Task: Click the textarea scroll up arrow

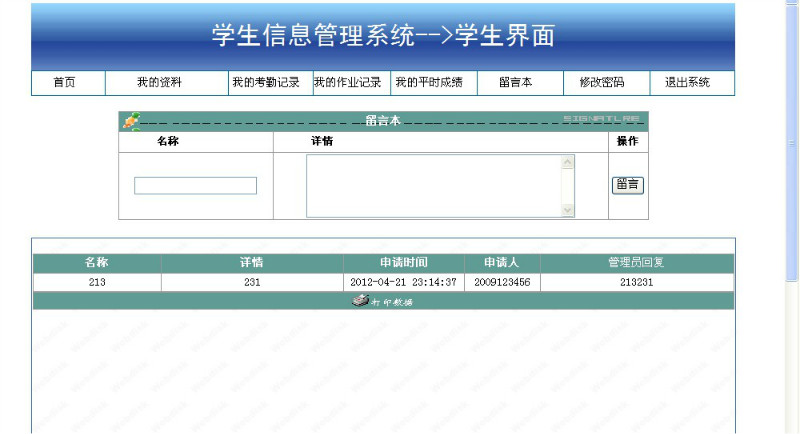Action: [x=567, y=162]
